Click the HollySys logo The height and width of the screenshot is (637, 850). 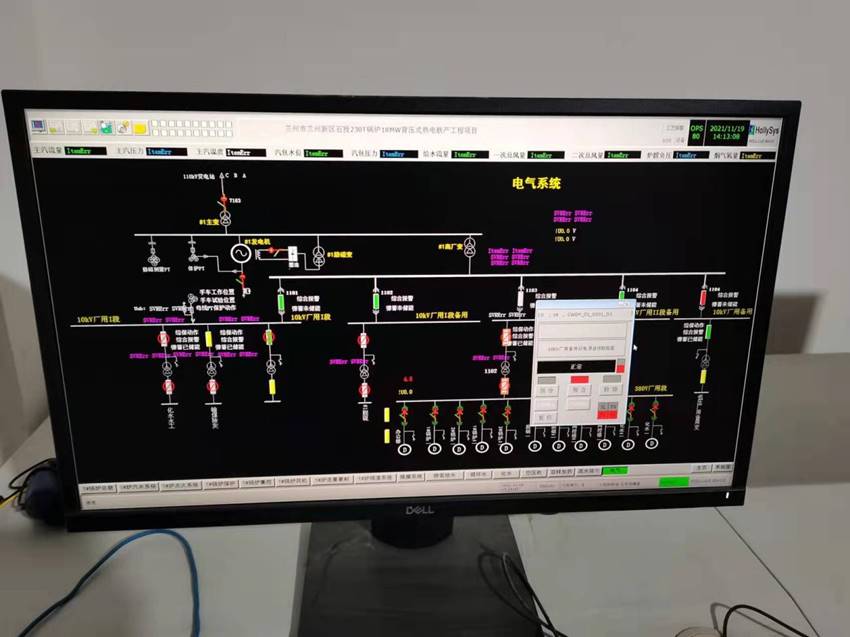(x=758, y=131)
